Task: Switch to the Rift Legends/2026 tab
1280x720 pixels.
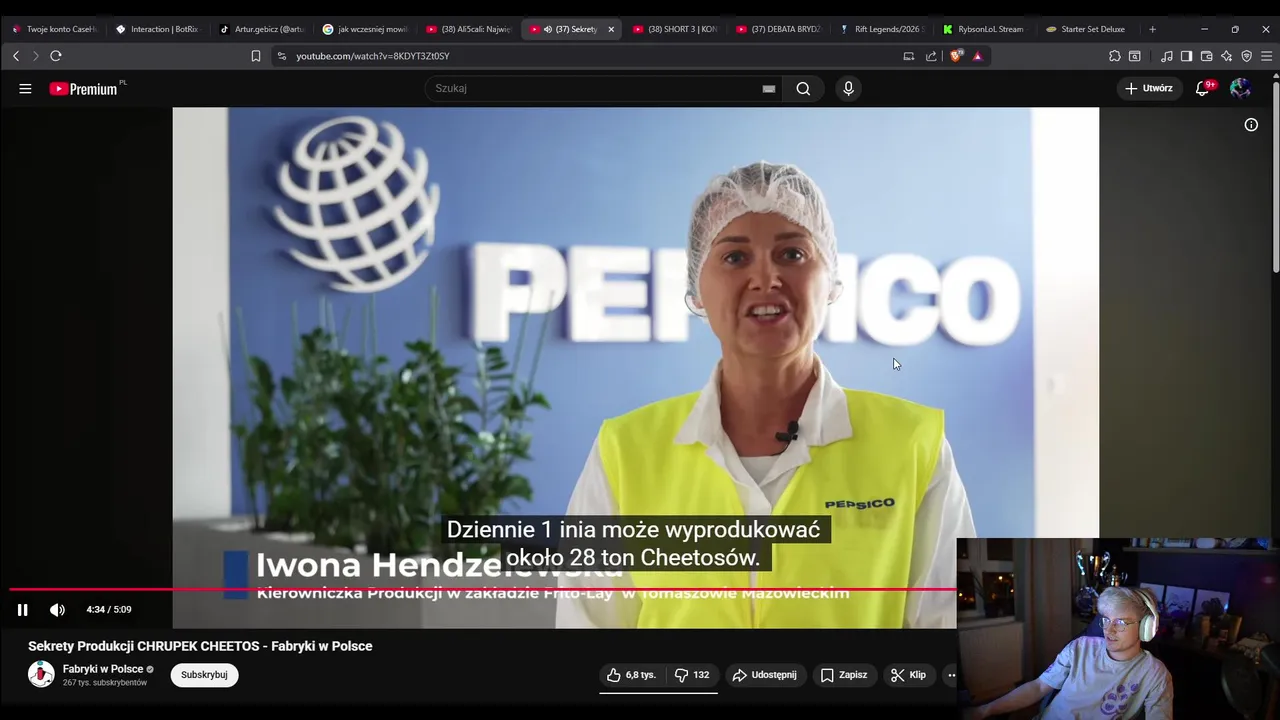Action: click(x=882, y=29)
